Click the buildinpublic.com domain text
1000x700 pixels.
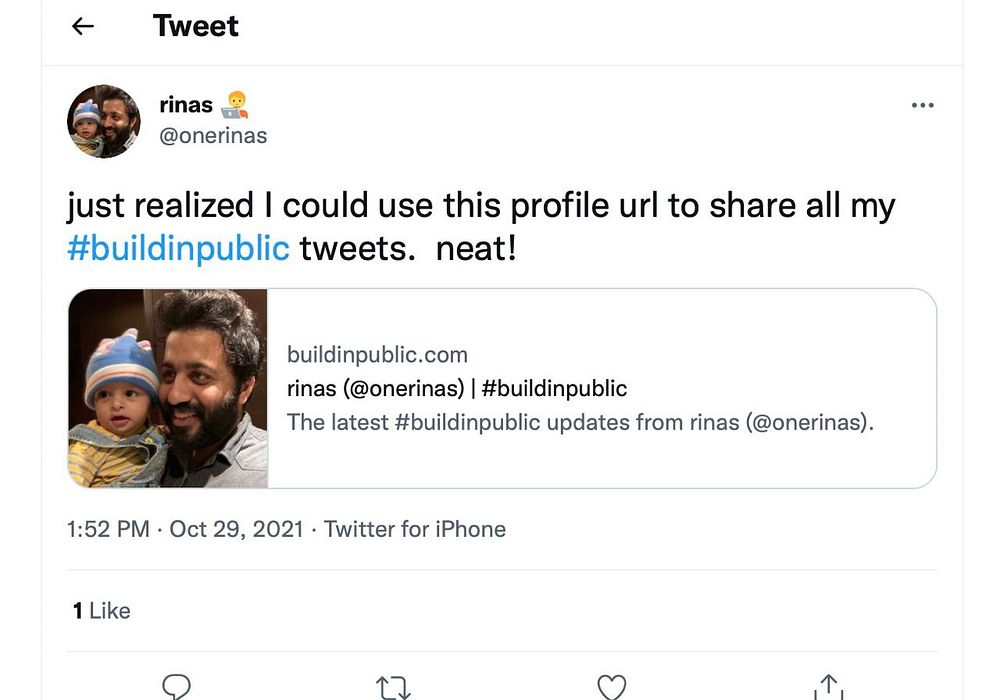(377, 355)
